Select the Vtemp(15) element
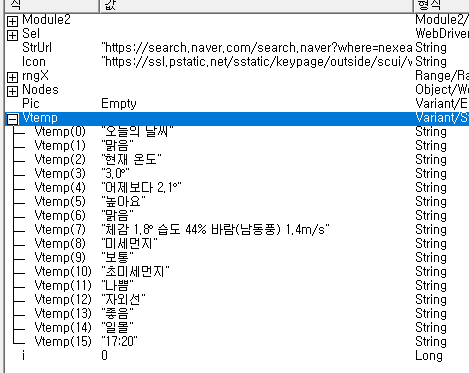 tap(63, 342)
